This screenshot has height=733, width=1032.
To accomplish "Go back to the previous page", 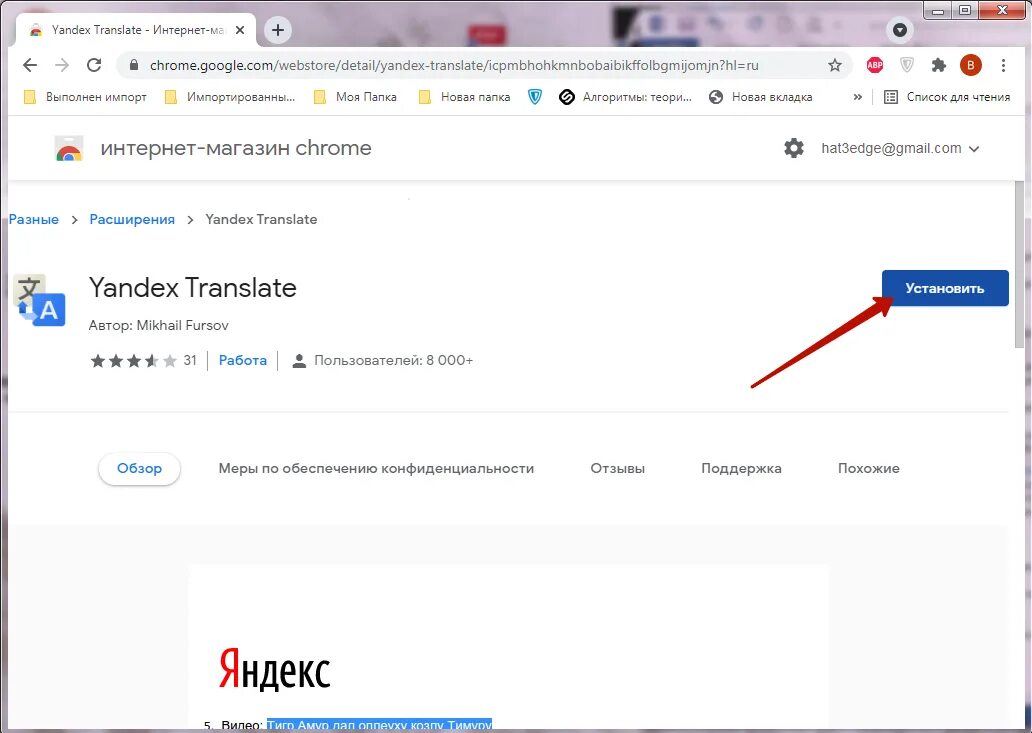I will pos(30,65).
